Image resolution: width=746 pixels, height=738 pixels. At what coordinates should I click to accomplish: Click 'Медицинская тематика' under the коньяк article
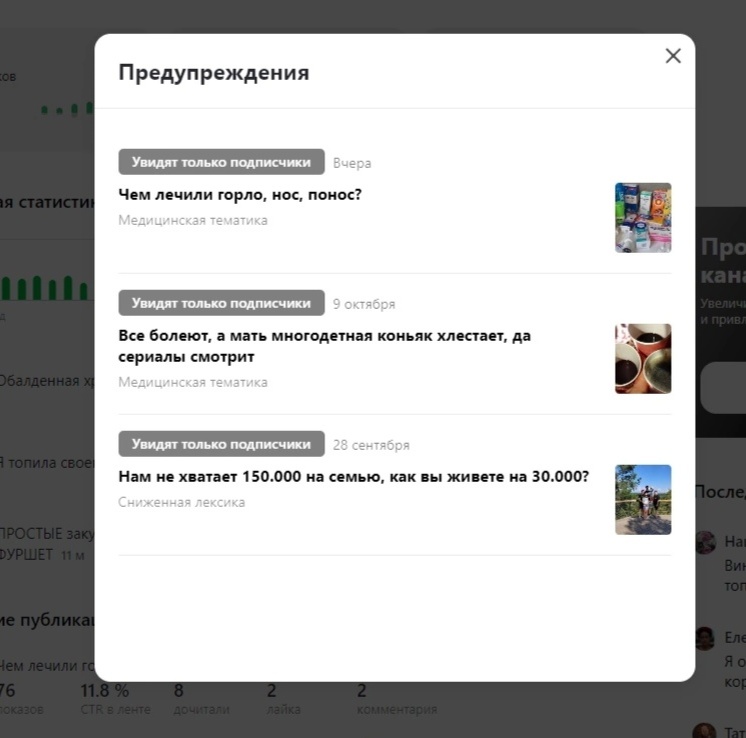(193, 382)
